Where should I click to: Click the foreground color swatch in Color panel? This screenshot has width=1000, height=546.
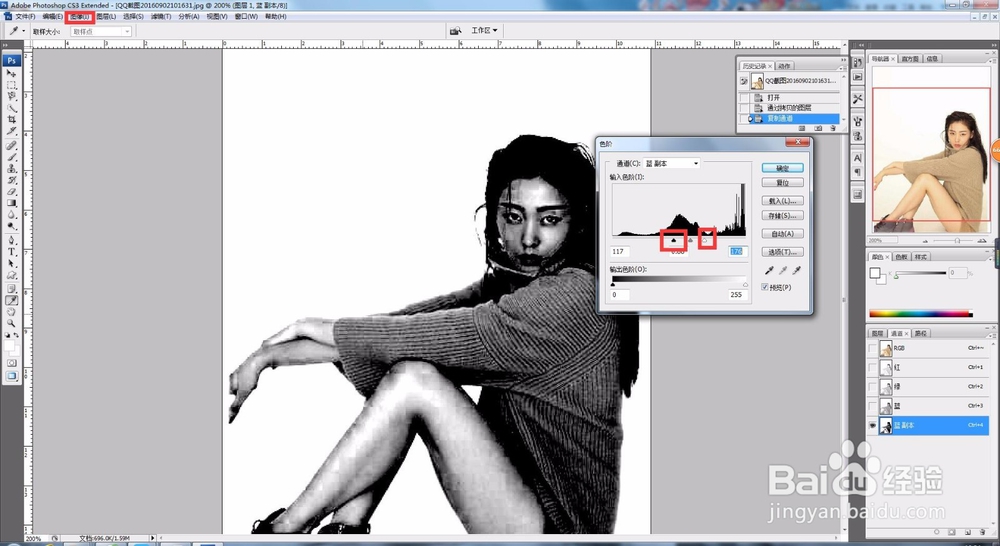pyautogui.click(x=875, y=273)
